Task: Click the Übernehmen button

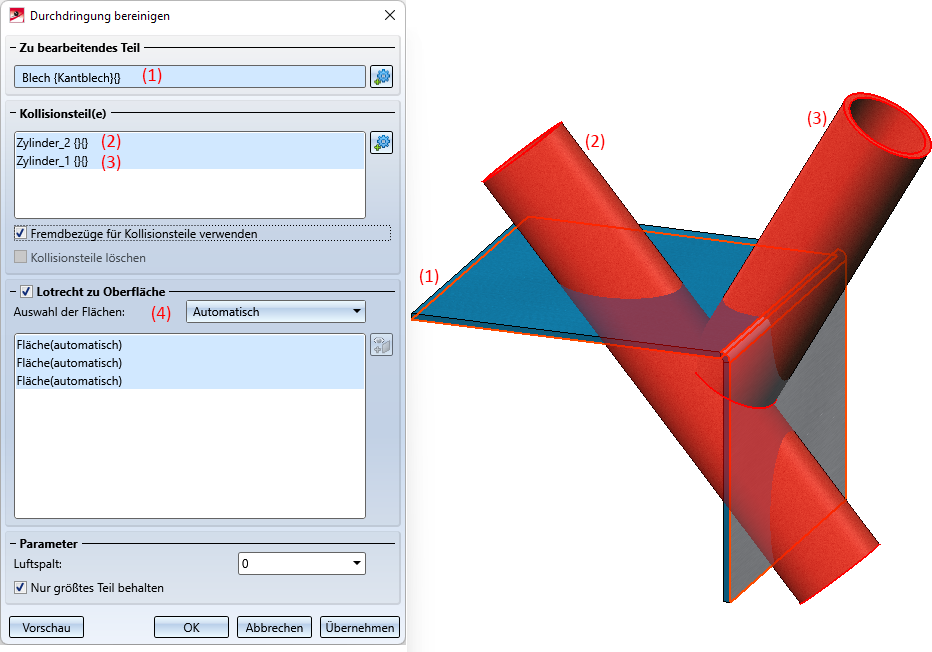Action: coord(360,627)
